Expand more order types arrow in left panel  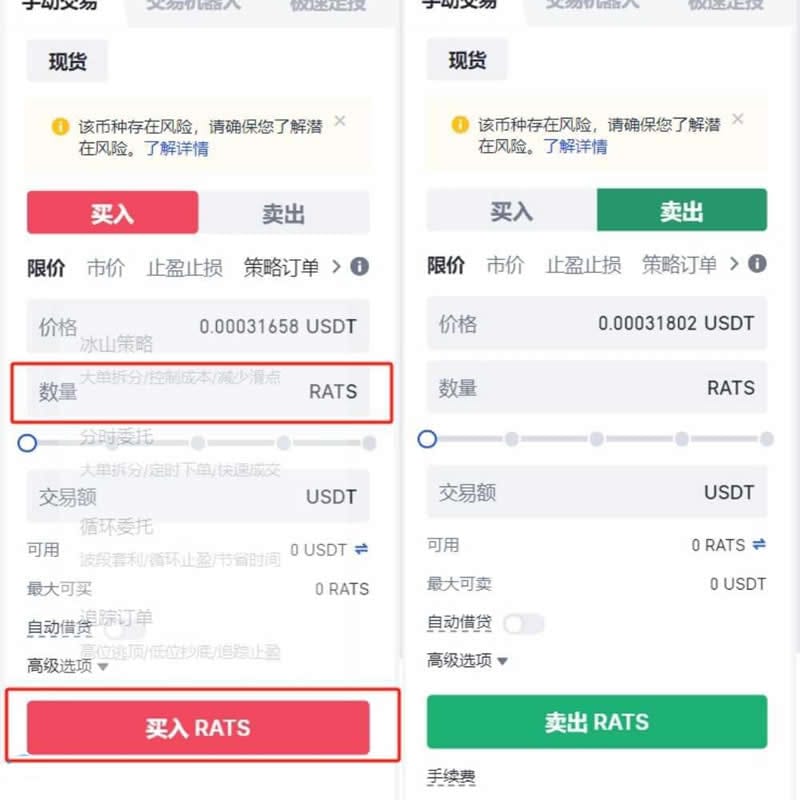click(x=336, y=266)
